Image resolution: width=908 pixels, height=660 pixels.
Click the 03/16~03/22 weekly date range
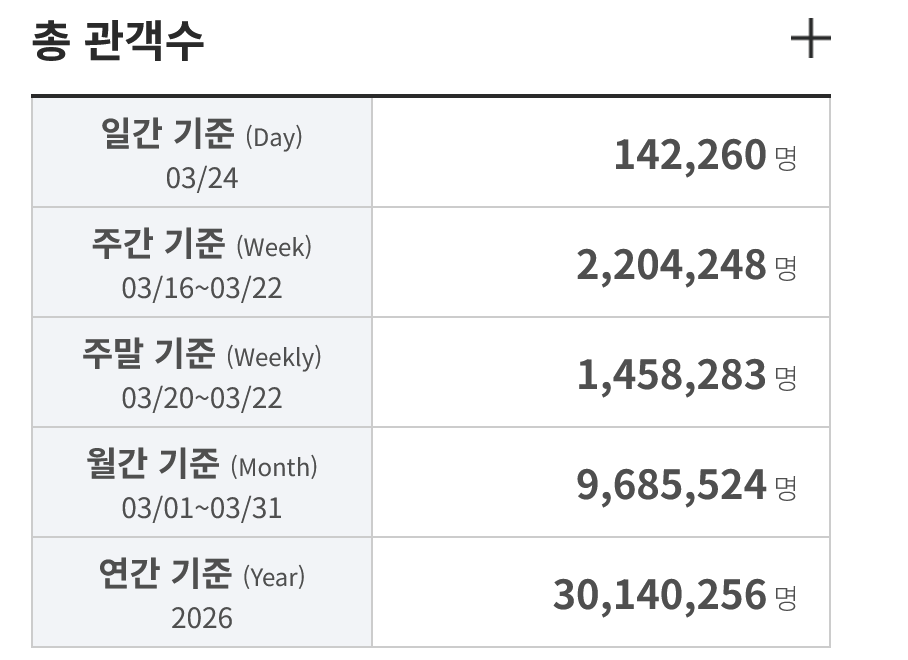tap(202, 288)
